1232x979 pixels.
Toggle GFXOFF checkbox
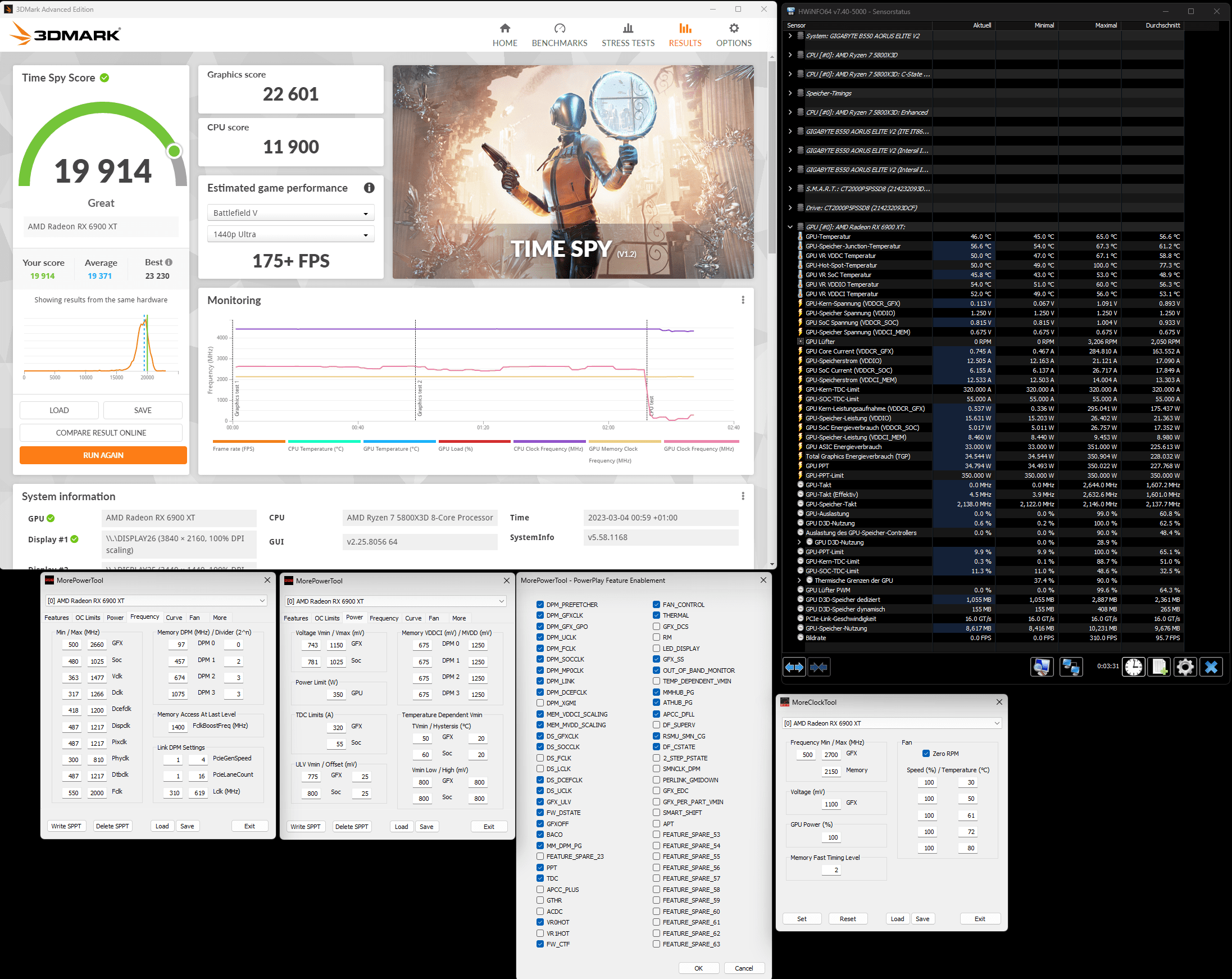tap(540, 823)
